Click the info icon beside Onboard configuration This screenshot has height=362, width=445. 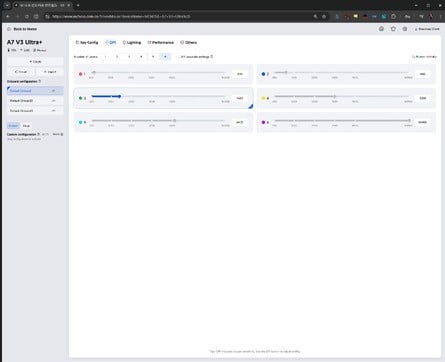pos(40,81)
